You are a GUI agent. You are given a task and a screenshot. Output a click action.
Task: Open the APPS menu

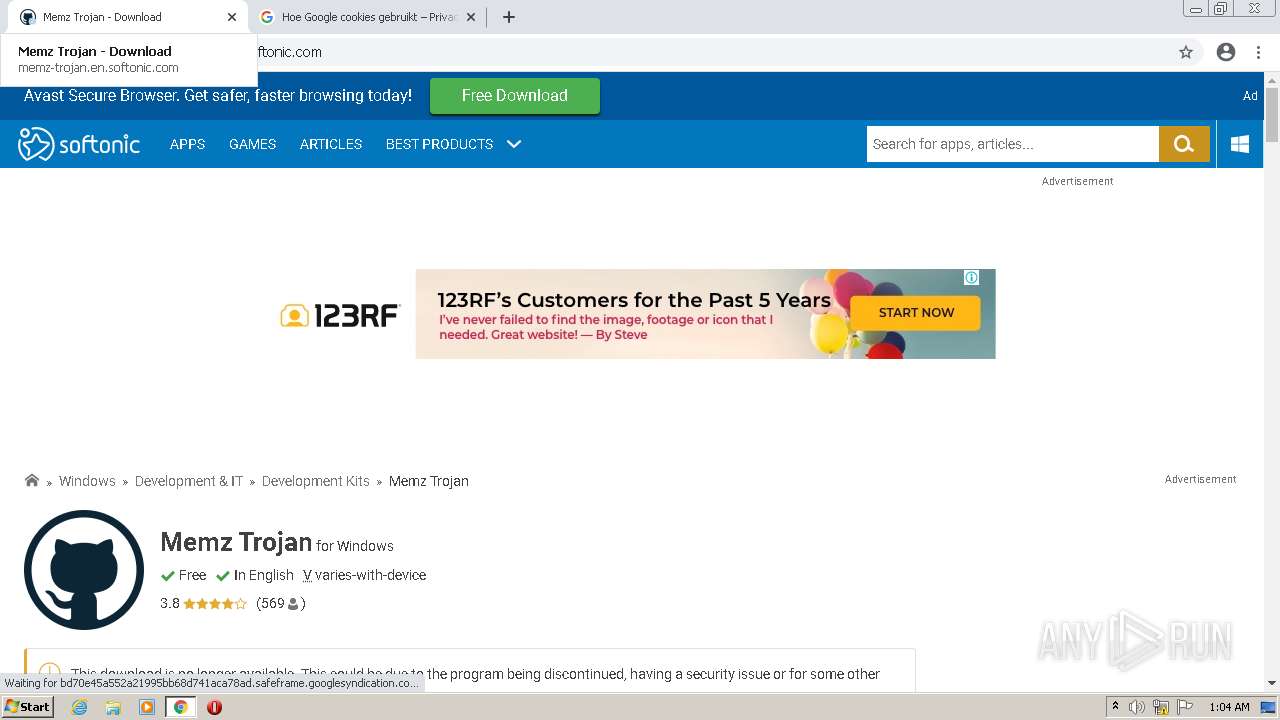click(x=187, y=144)
